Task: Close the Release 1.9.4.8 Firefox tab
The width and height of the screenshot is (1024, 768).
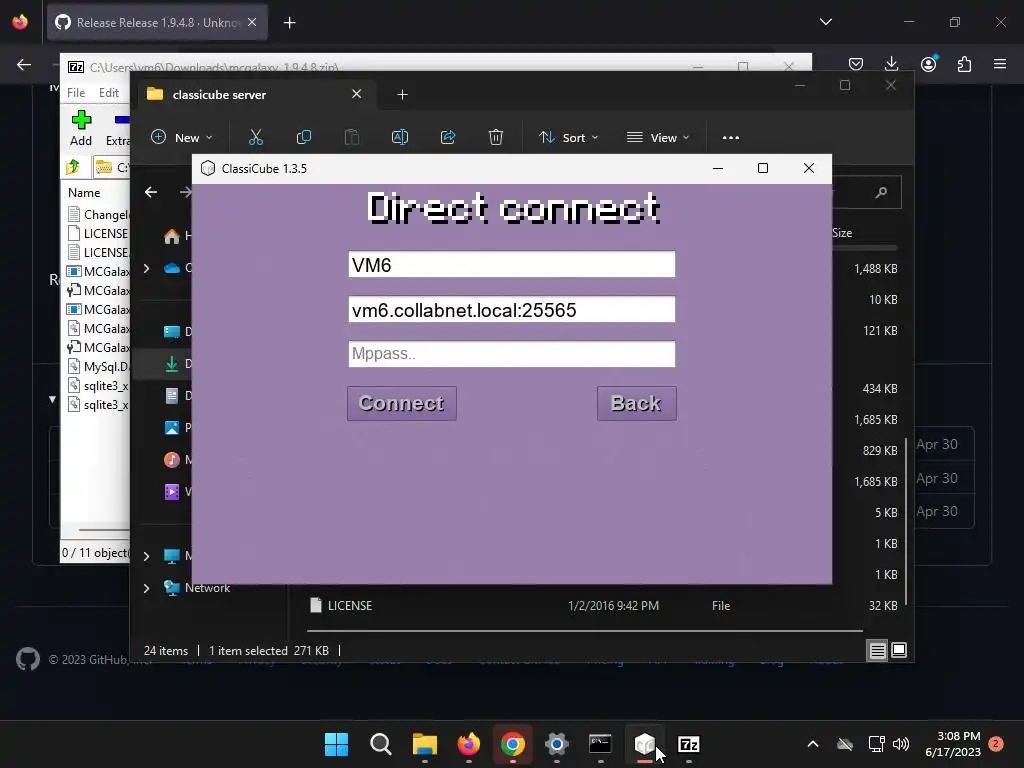Action: coord(252,22)
